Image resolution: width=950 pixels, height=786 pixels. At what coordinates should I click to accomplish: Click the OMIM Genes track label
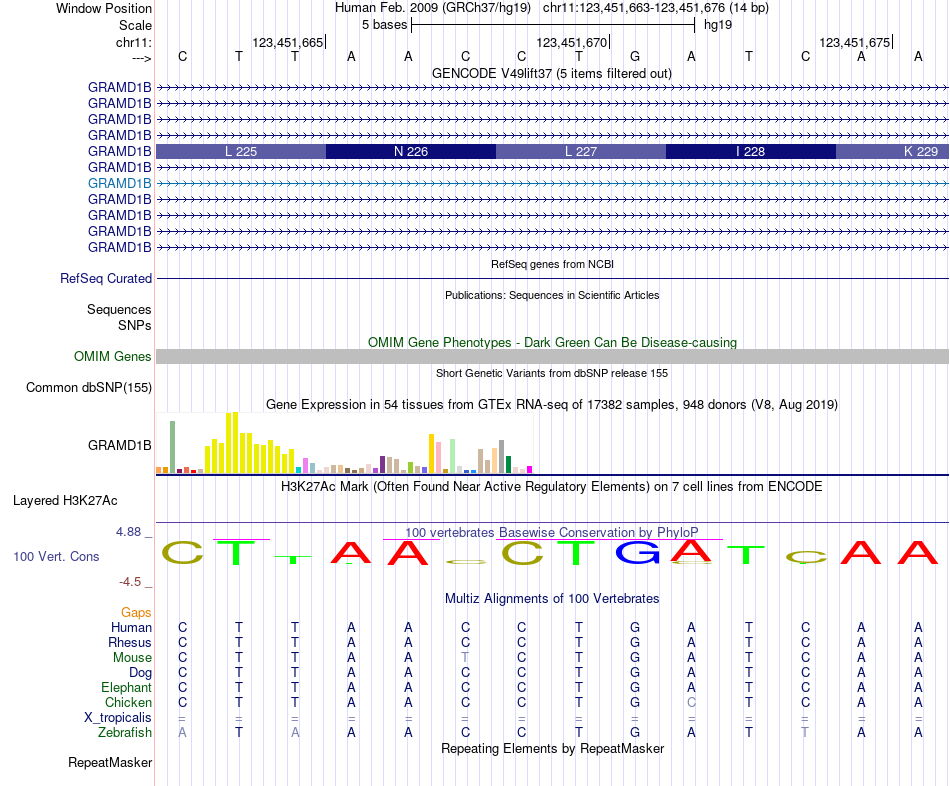click(112, 356)
